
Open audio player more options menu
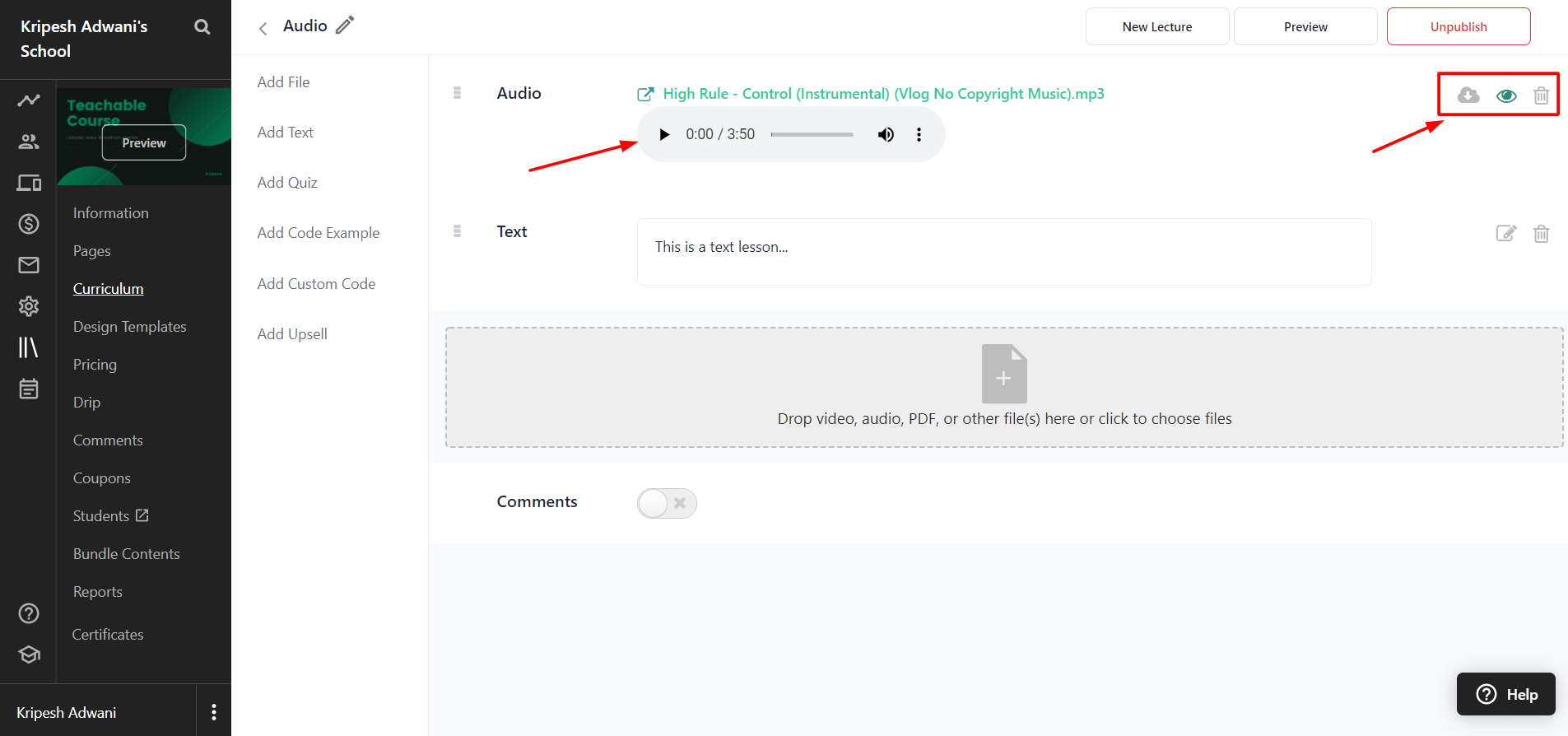pyautogui.click(x=919, y=134)
